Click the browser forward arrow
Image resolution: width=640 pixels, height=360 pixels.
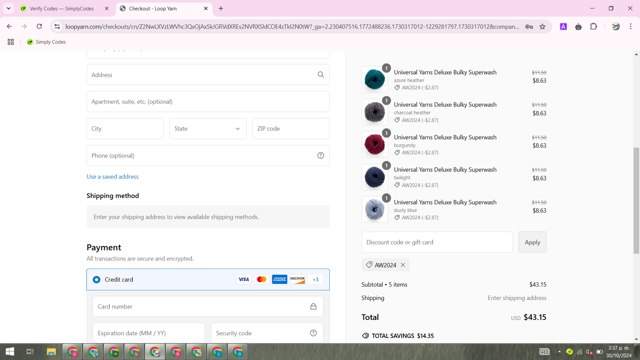24,27
